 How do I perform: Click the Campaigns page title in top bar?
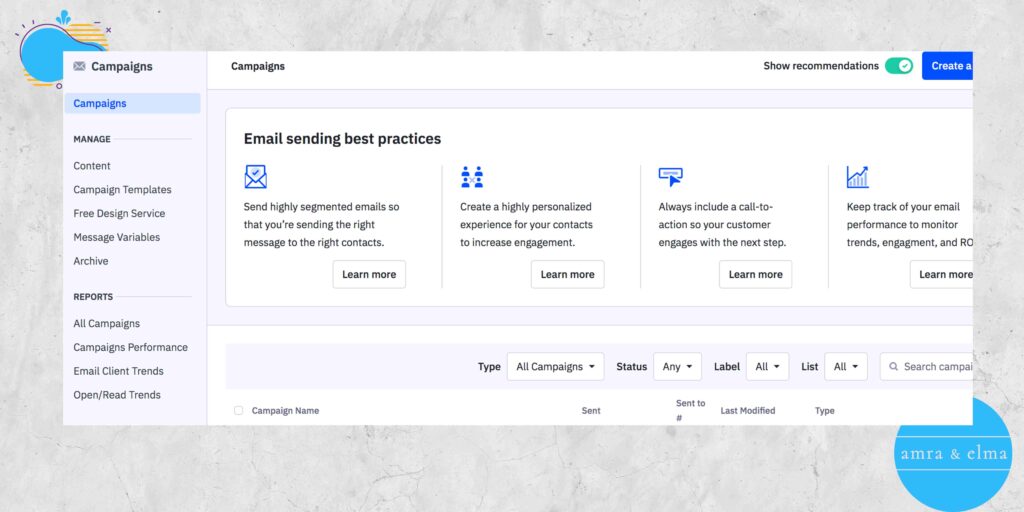pyautogui.click(x=258, y=66)
